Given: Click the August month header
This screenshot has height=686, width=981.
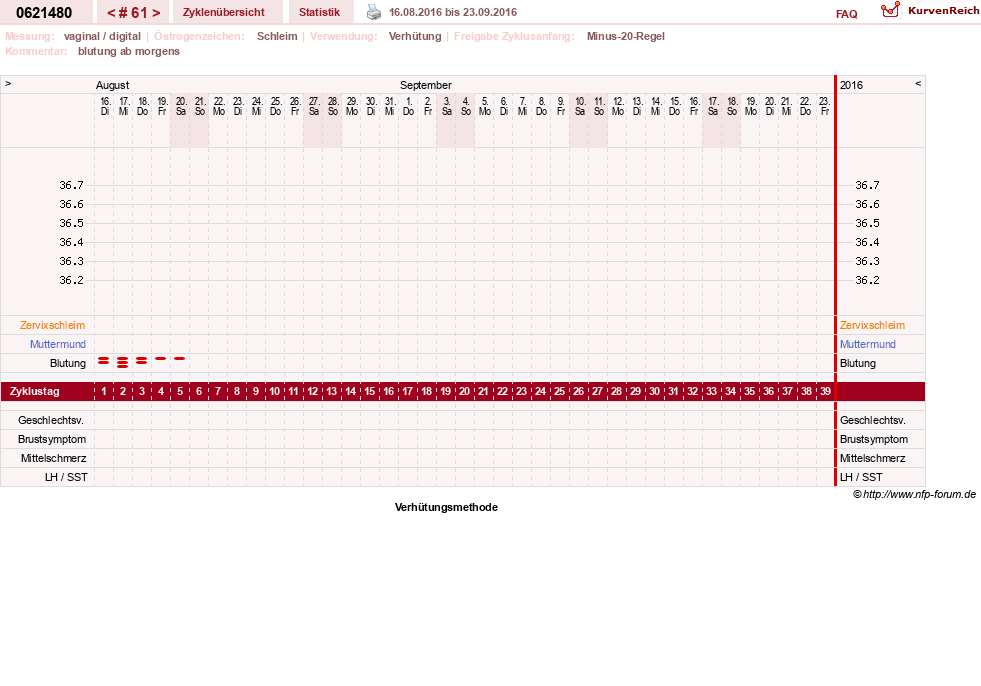Looking at the screenshot, I should point(112,85).
